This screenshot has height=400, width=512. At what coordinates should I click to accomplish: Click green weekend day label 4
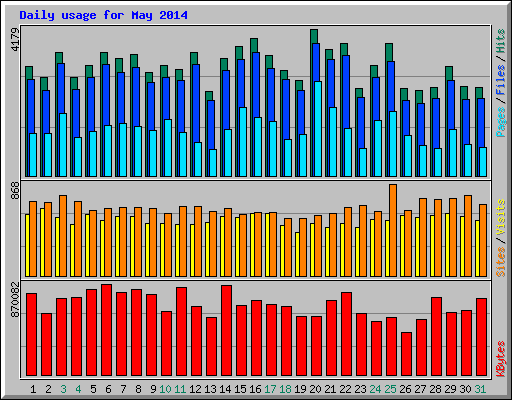click(78, 389)
